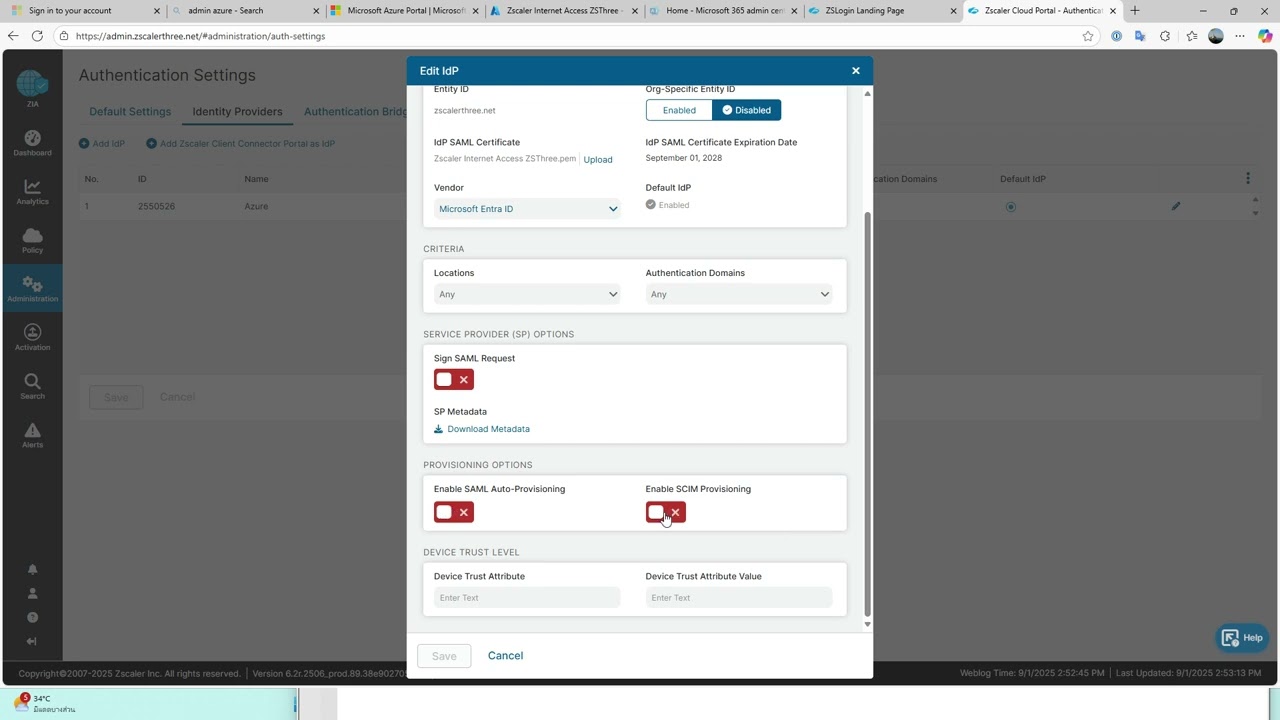Open Activation in the left sidebar
This screenshot has width=1280, height=720.
[32, 338]
